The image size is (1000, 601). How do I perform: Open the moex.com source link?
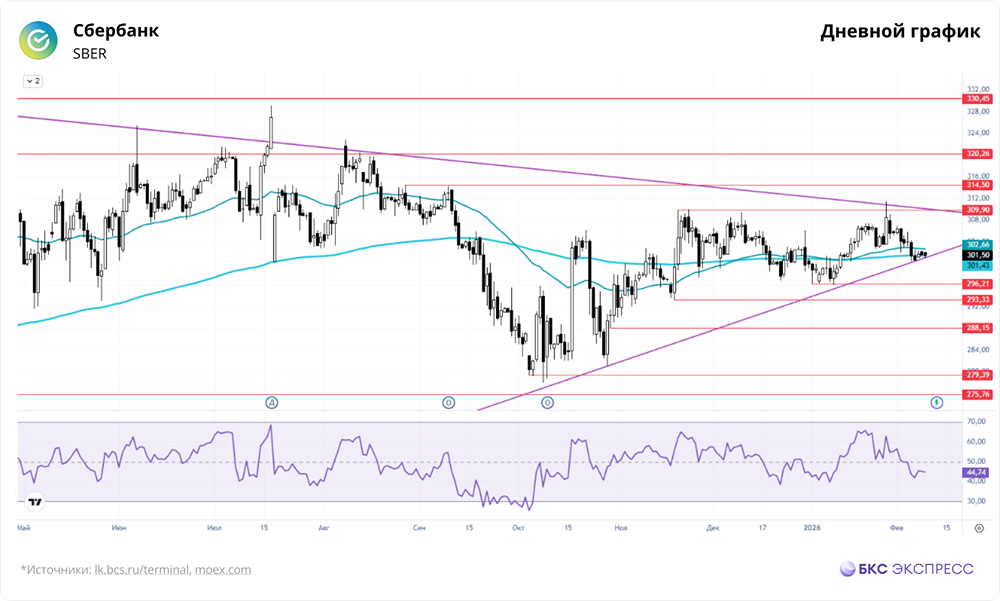click(x=223, y=570)
